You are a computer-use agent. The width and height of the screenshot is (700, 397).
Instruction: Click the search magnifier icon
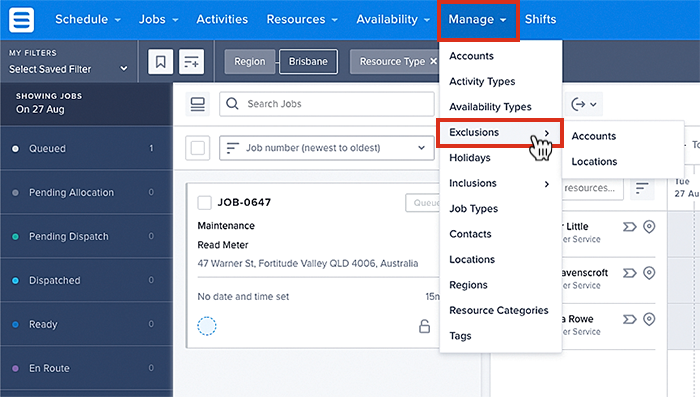[x=232, y=104]
